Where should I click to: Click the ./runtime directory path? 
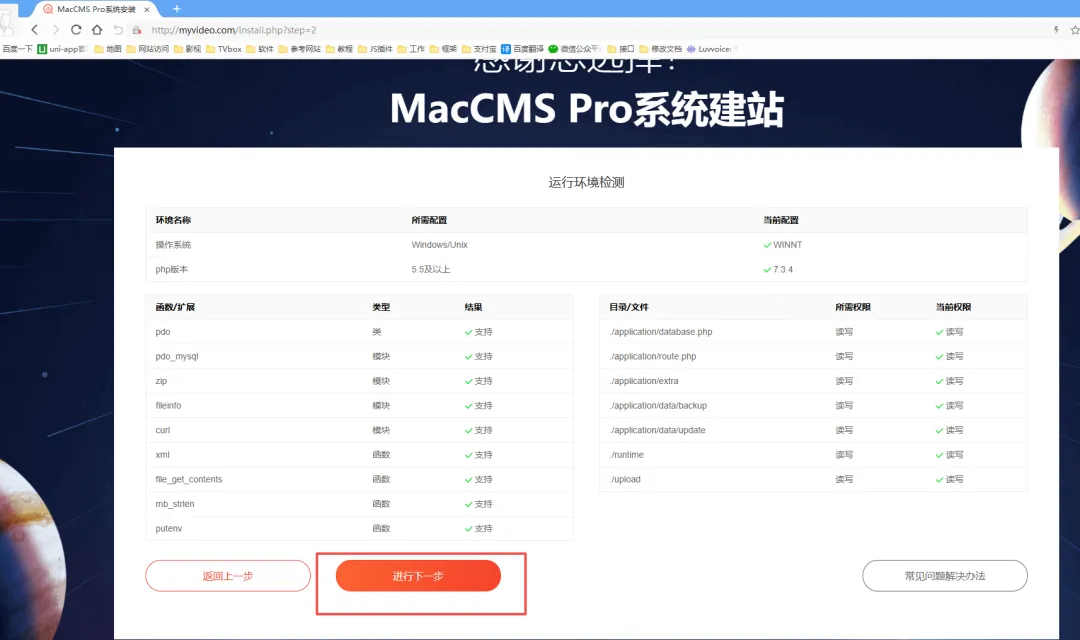click(627, 455)
